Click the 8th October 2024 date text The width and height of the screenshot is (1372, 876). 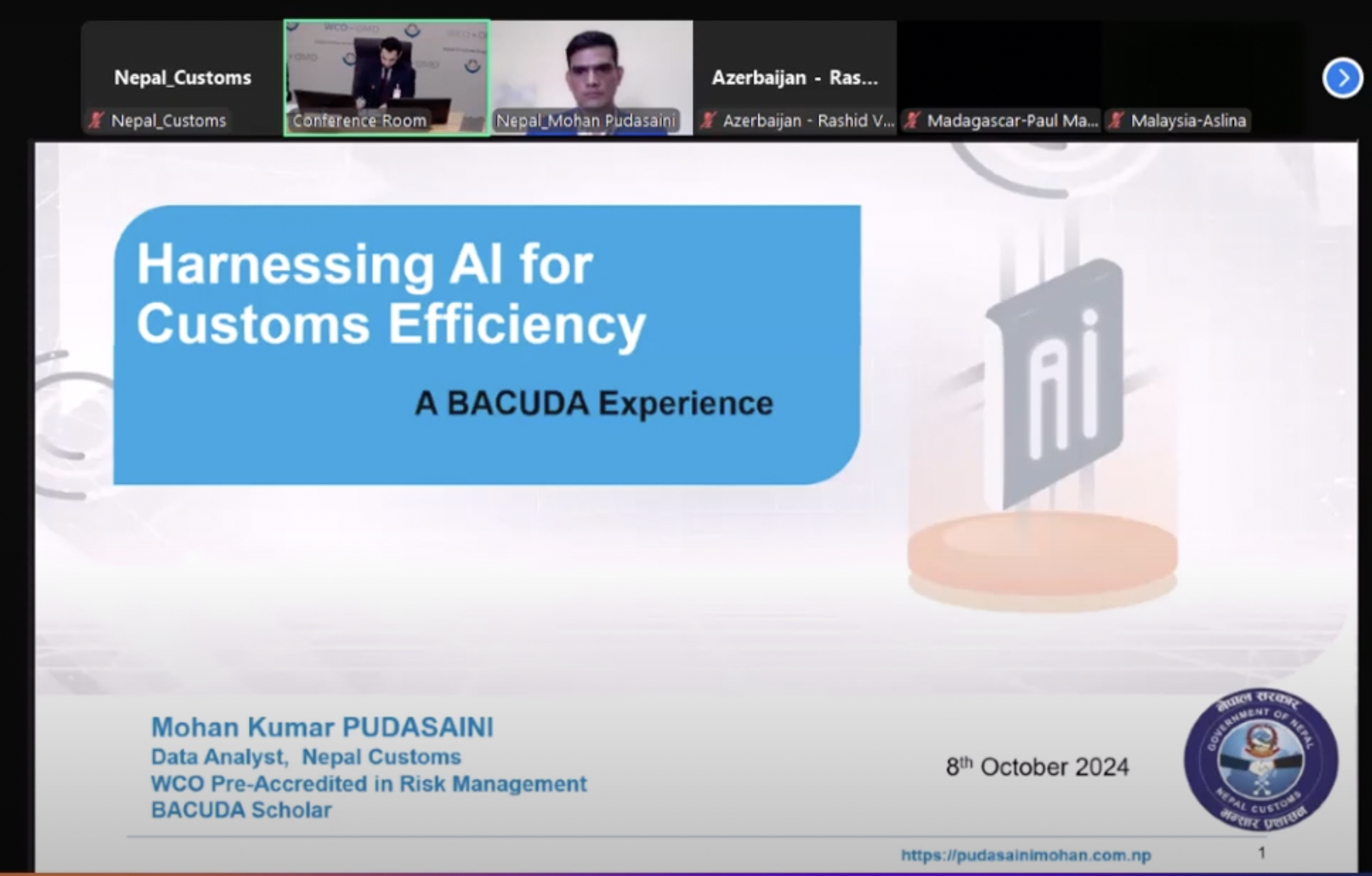(1037, 767)
